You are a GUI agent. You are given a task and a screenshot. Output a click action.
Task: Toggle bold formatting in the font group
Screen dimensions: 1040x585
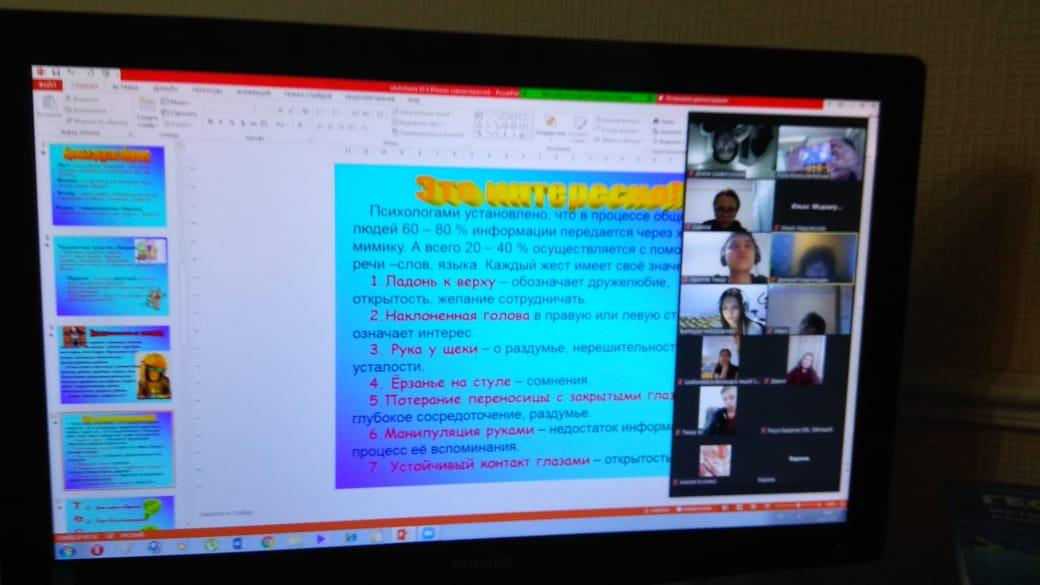point(211,122)
